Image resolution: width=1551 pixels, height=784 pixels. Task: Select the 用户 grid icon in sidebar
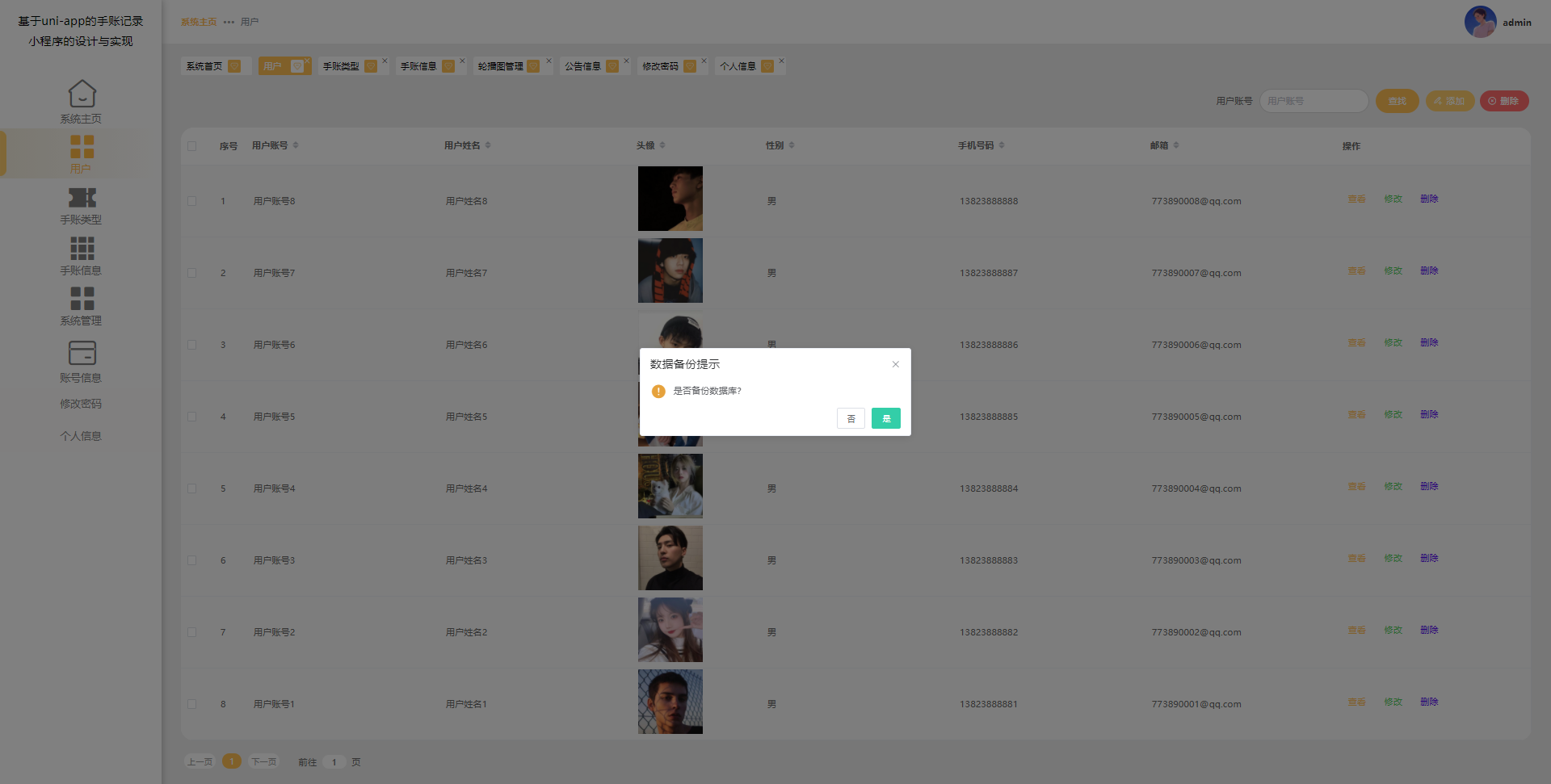click(82, 147)
